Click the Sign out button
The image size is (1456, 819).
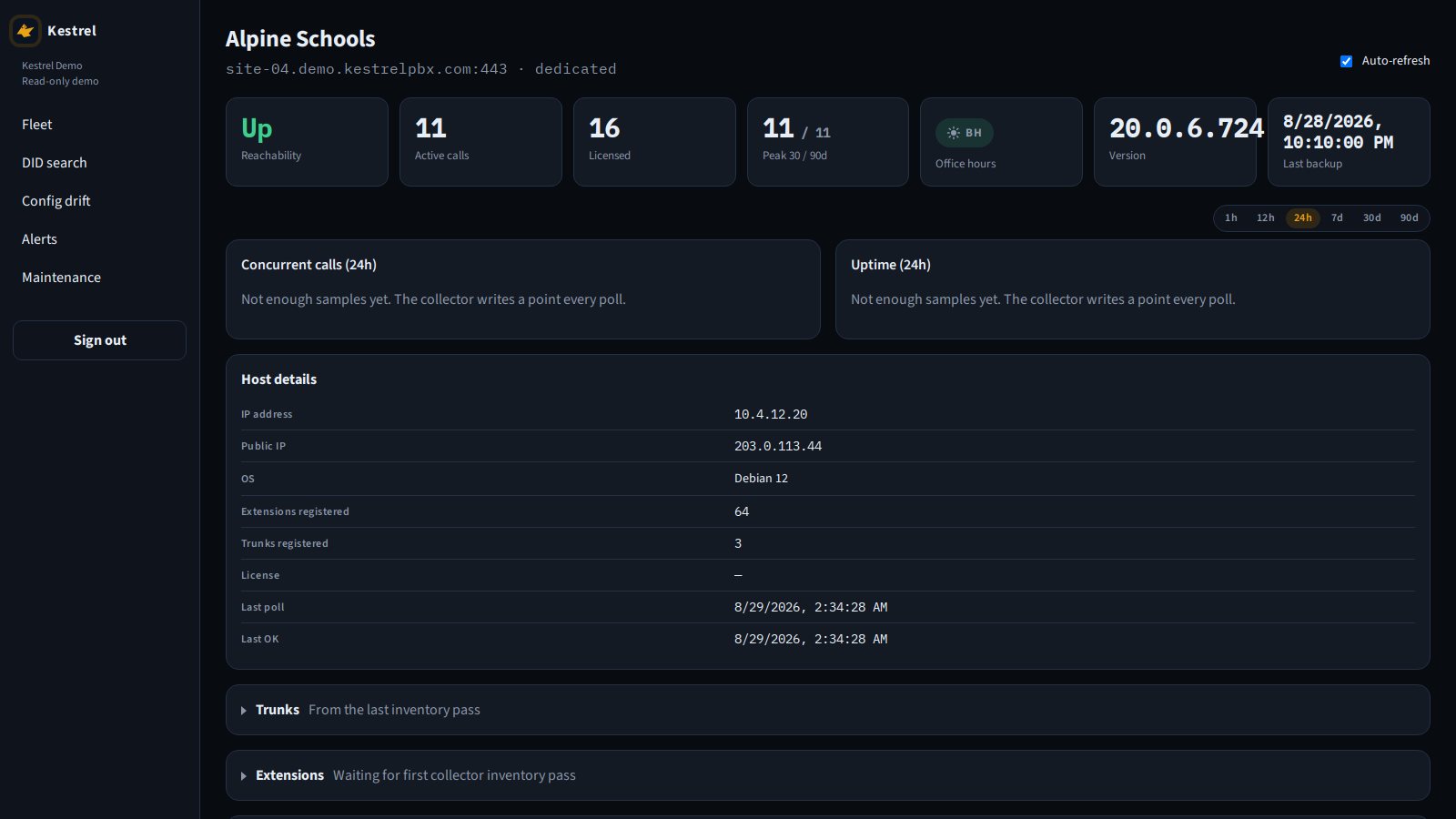pos(99,340)
